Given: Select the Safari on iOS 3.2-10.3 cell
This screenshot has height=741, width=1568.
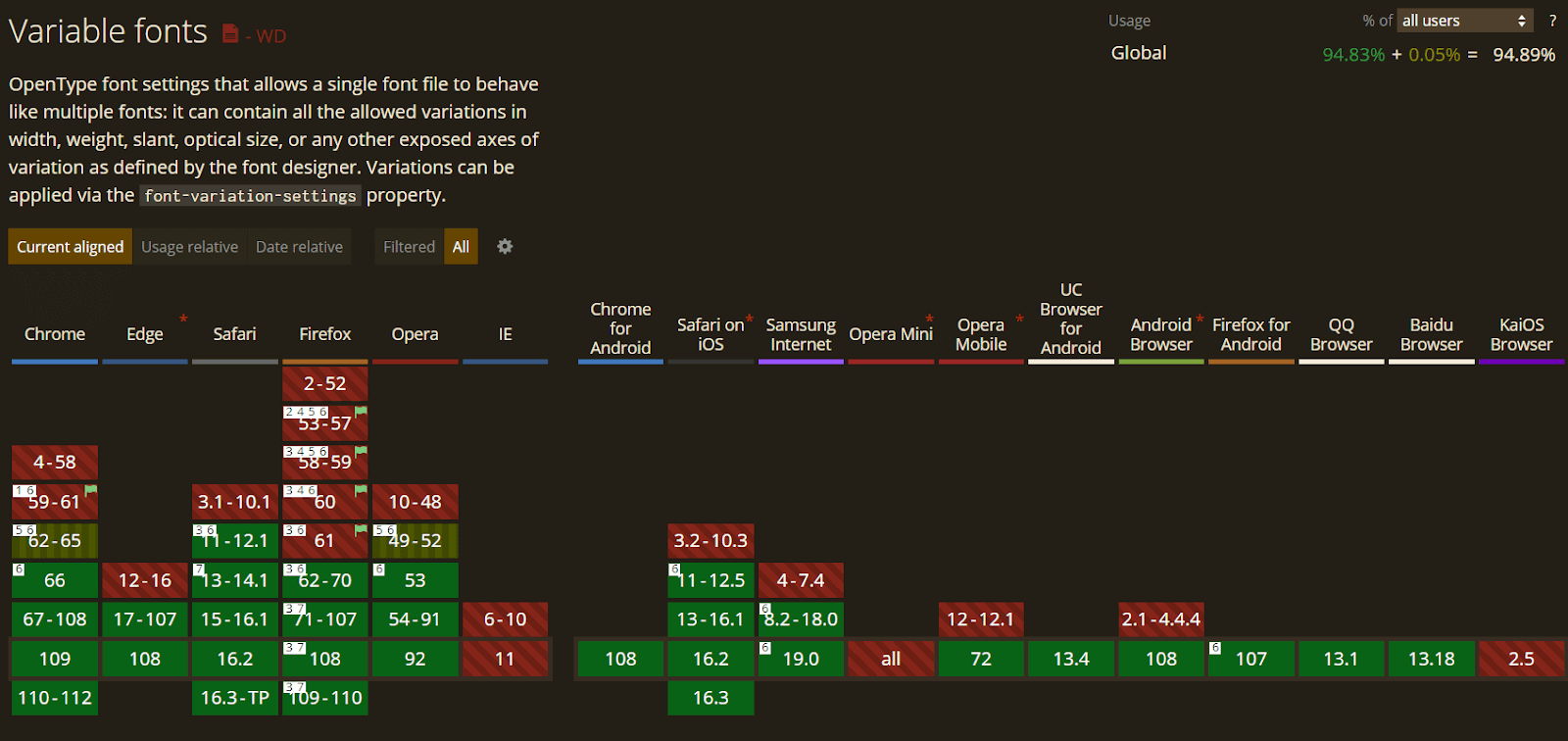Looking at the screenshot, I should pyautogui.click(x=710, y=541).
